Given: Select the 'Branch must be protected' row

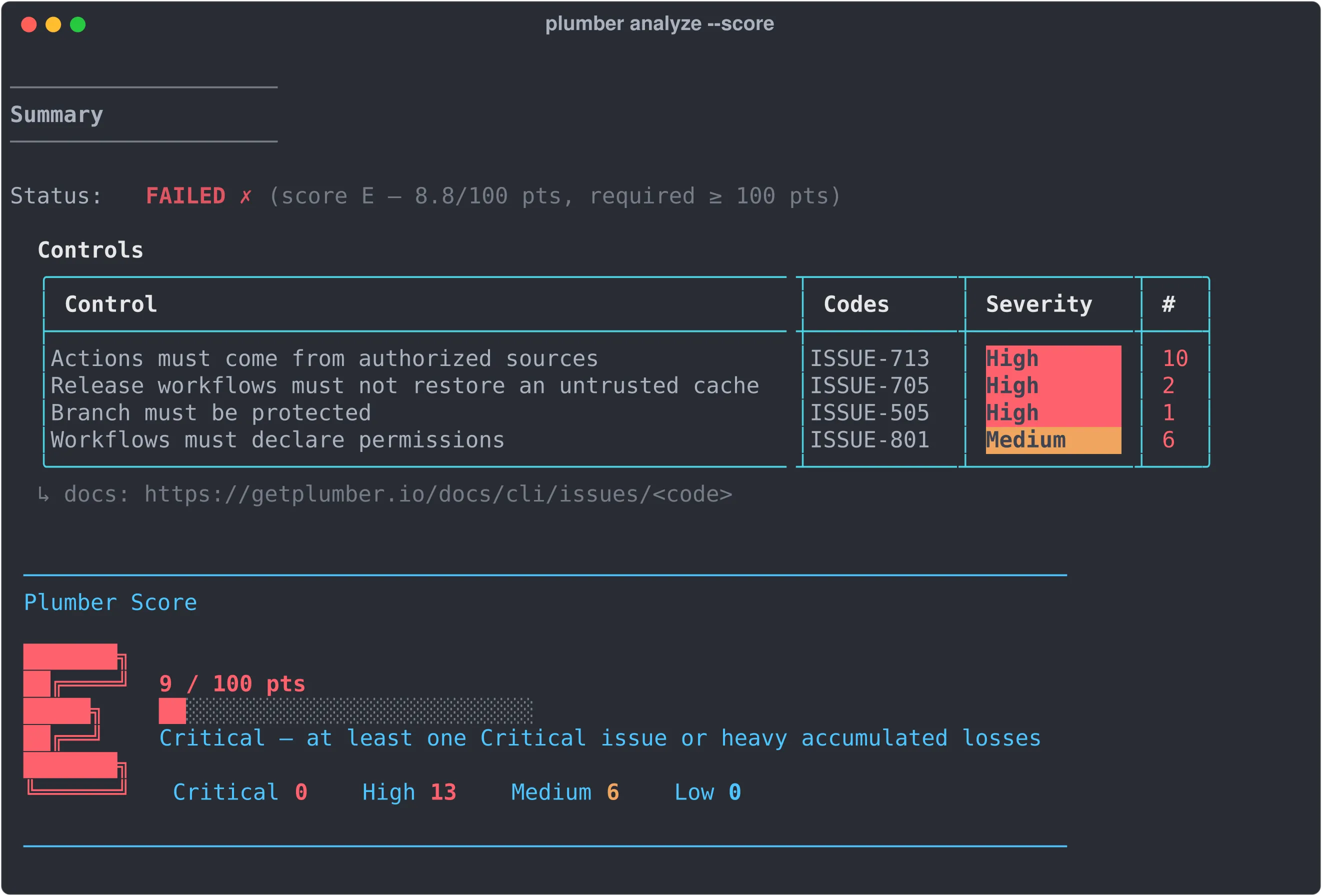Looking at the screenshot, I should 211,413.
